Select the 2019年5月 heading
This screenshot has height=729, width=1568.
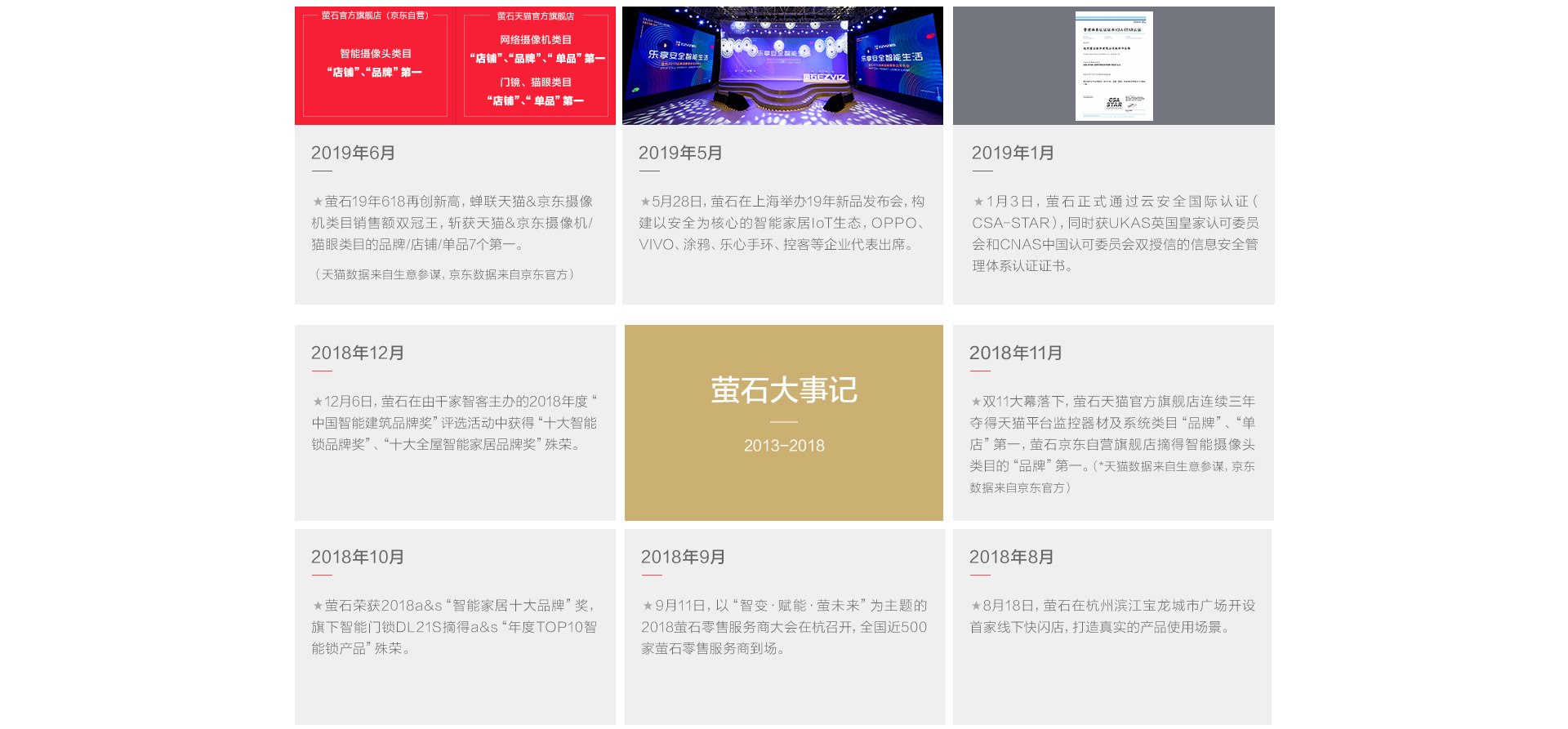click(x=680, y=153)
